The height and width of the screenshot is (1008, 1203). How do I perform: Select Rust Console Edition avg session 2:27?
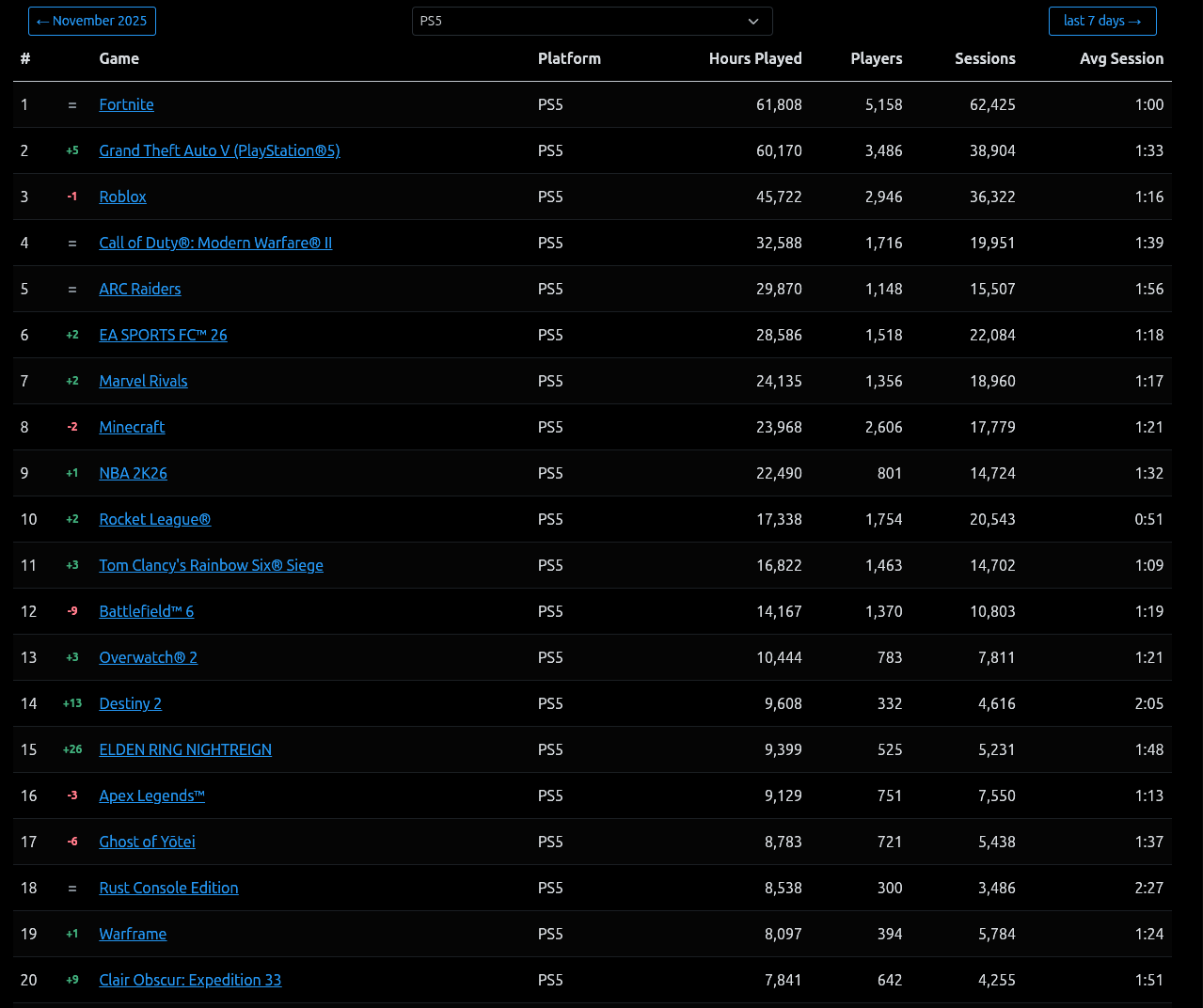click(1148, 888)
